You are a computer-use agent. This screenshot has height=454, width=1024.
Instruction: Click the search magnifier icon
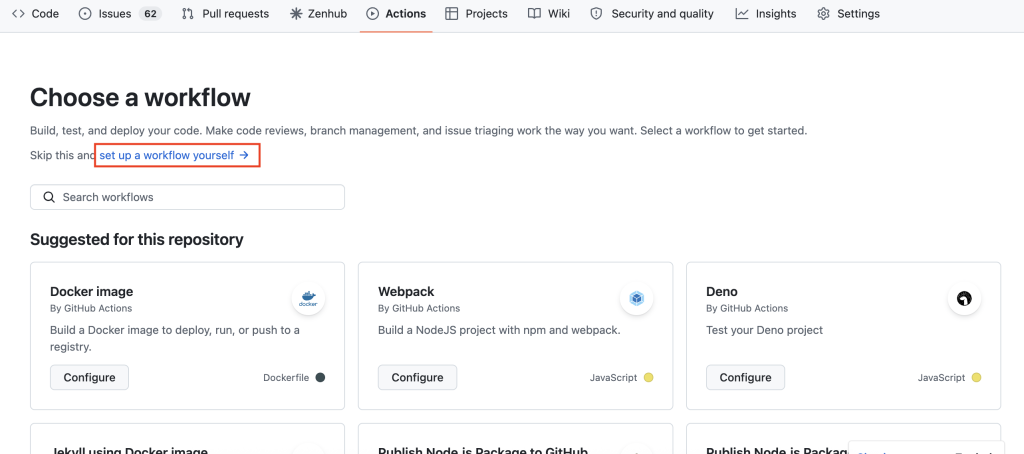click(48, 197)
